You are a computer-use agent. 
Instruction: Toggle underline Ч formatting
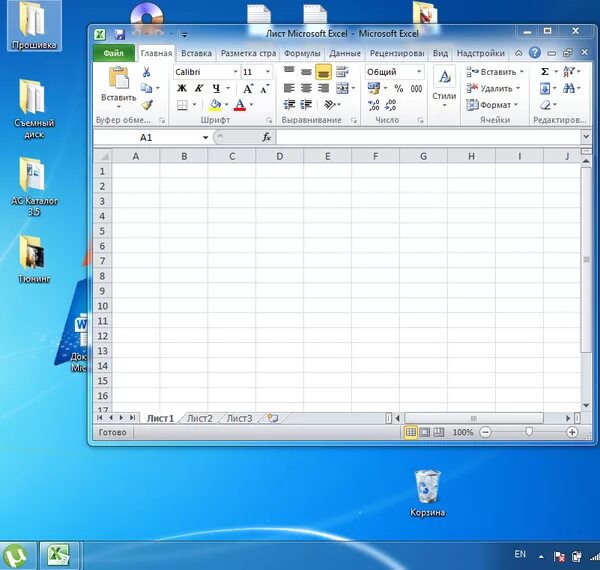point(216,89)
